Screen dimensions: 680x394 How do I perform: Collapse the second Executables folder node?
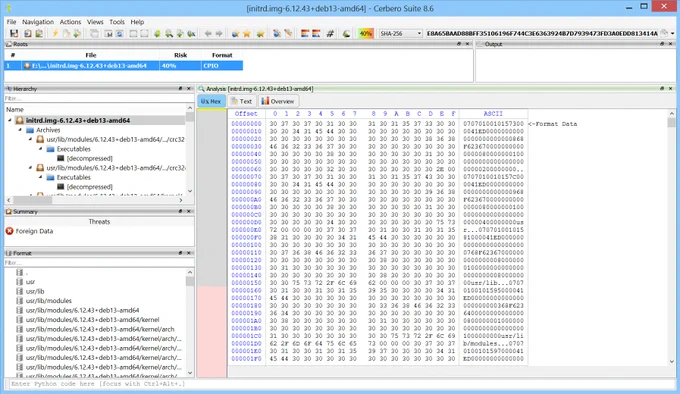(x=41, y=177)
